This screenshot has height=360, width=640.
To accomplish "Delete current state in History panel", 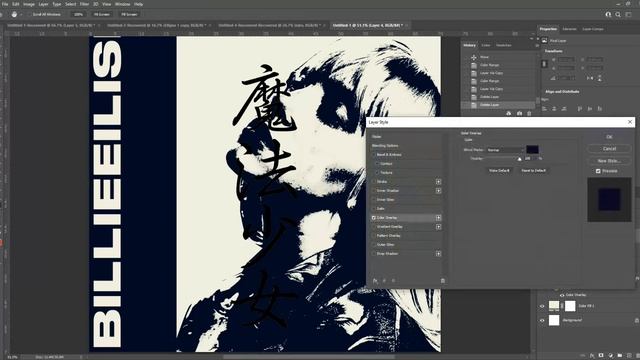I will point(529,113).
